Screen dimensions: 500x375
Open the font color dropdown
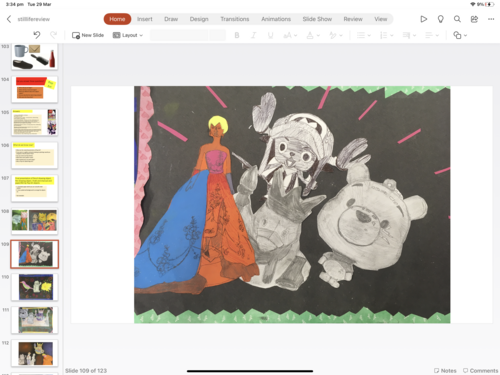click(x=313, y=35)
